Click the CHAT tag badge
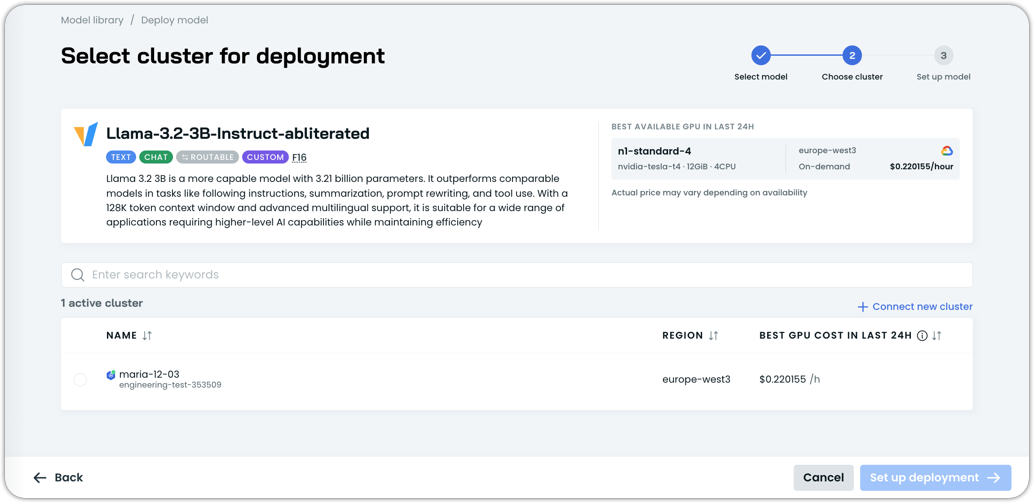Viewport: 1034px width, 503px height. [x=156, y=158]
